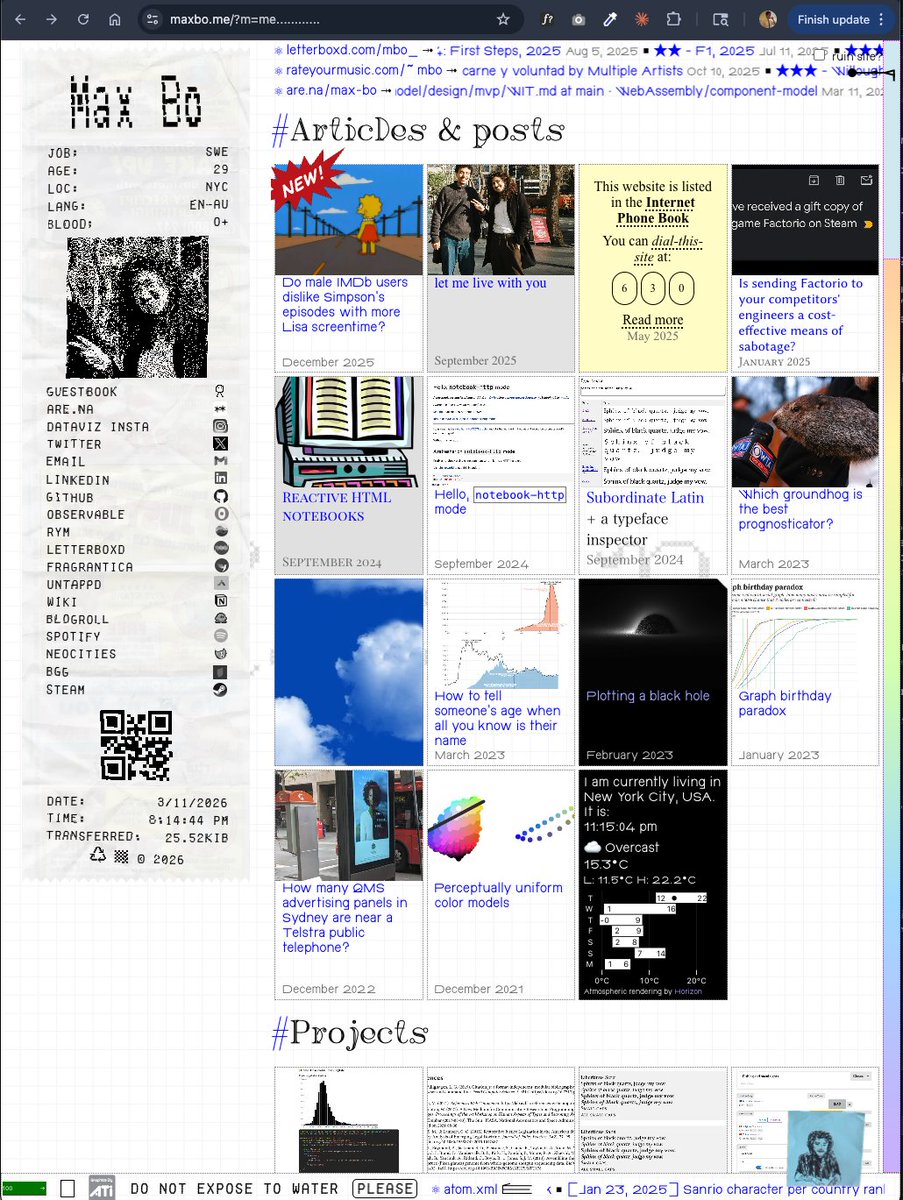Click the Observable icon in sidebar

[220, 514]
